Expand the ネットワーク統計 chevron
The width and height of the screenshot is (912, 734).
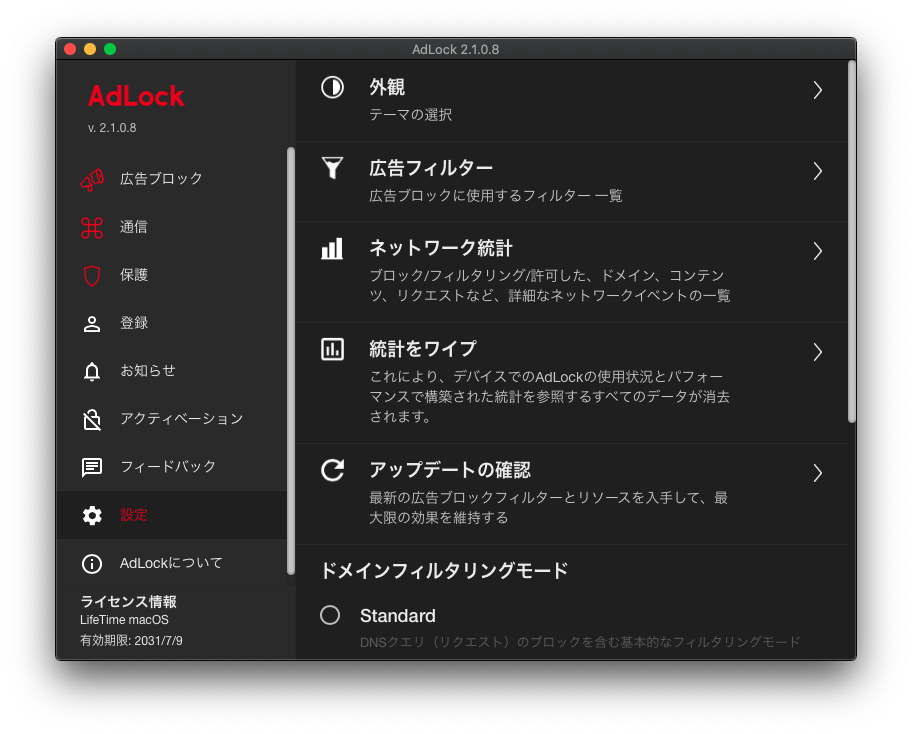(x=817, y=251)
